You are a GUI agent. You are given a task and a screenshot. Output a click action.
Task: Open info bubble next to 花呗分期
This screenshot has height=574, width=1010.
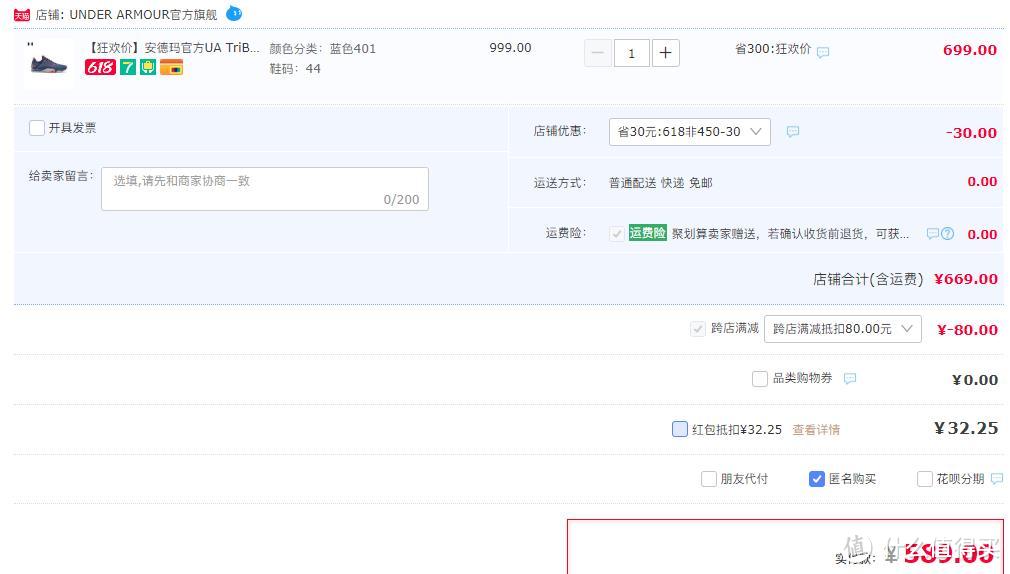pyautogui.click(x=997, y=479)
